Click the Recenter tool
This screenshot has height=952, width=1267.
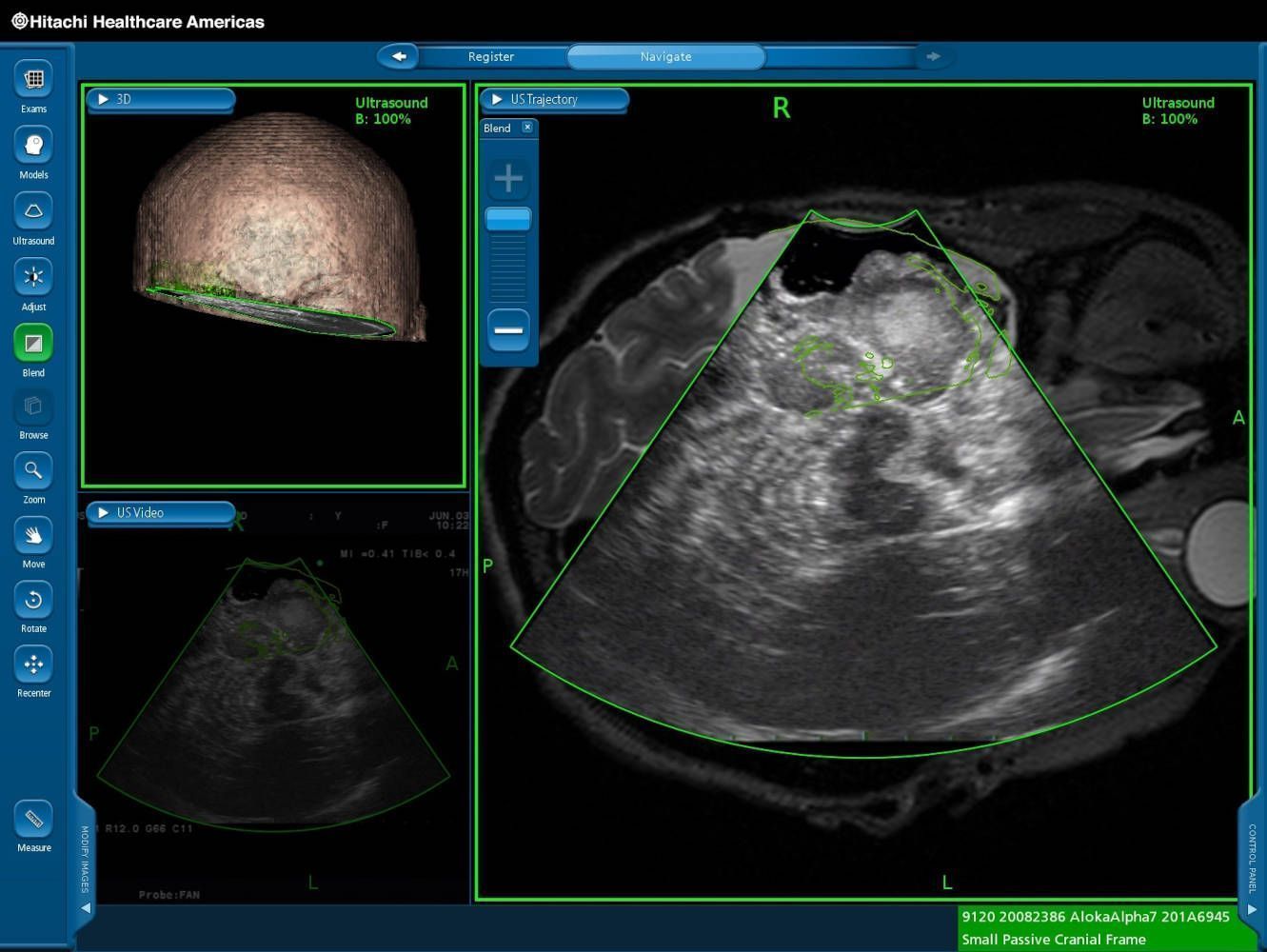click(33, 664)
